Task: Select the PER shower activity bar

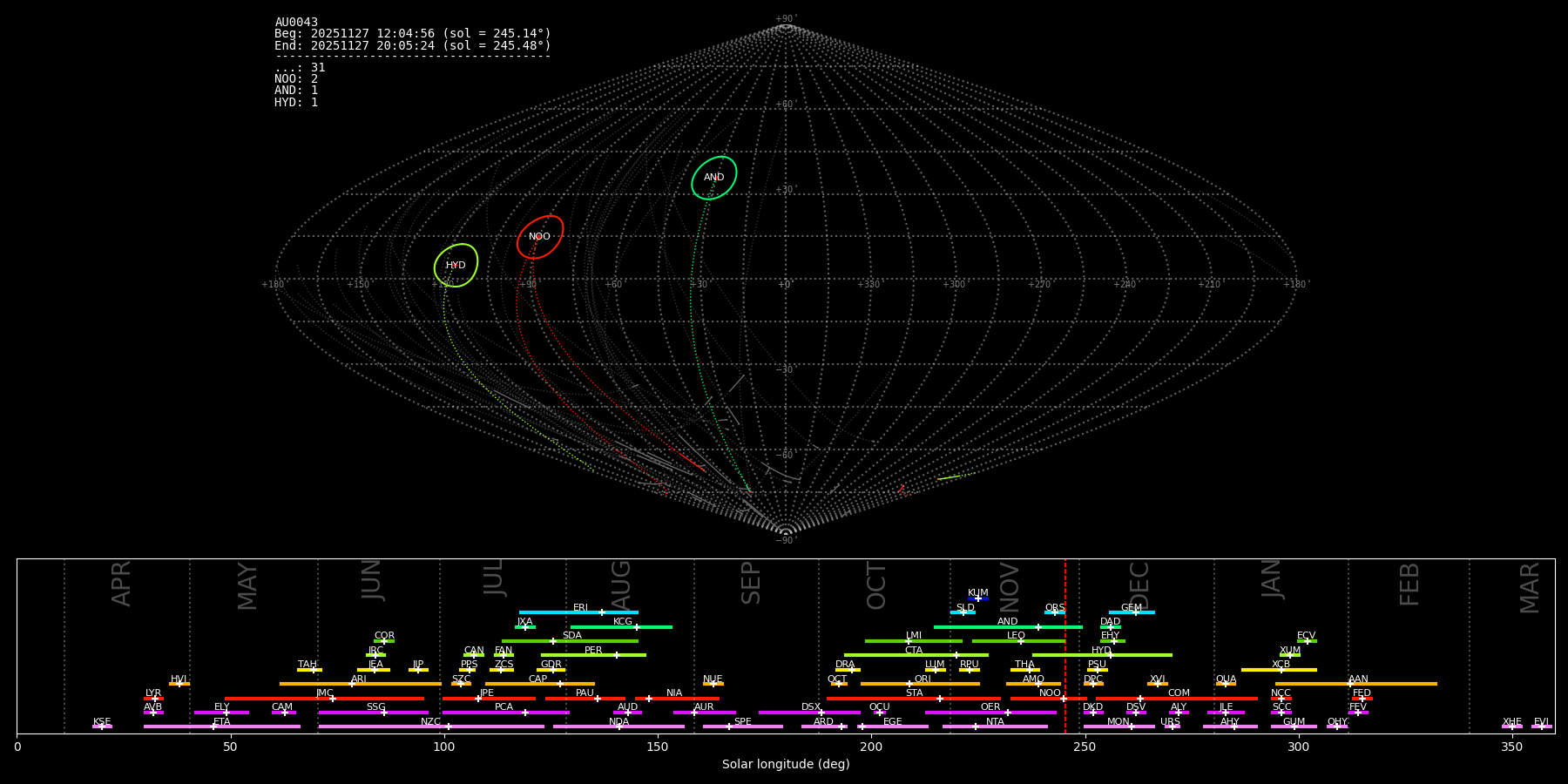Action: click(593, 655)
